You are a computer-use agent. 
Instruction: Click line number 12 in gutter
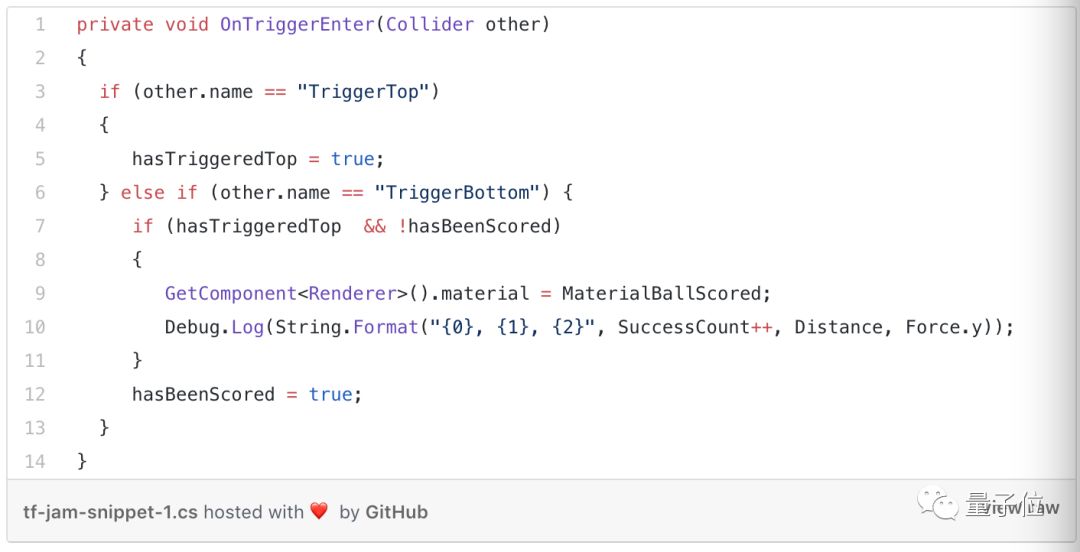35,394
